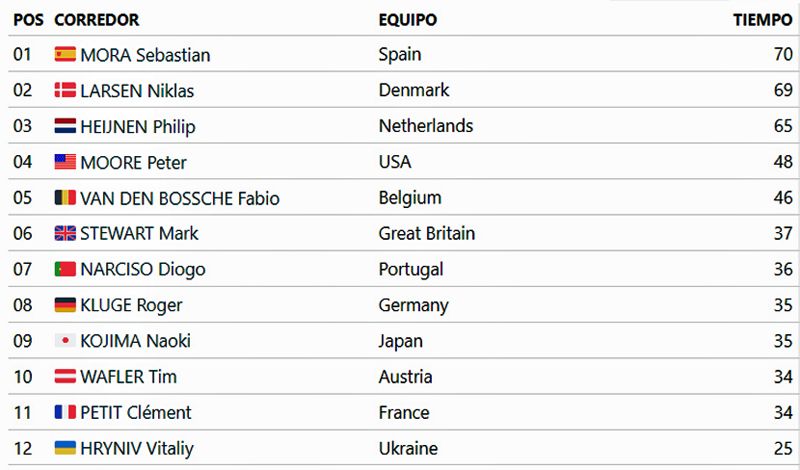Select rider PETIT Clément

click(136, 412)
